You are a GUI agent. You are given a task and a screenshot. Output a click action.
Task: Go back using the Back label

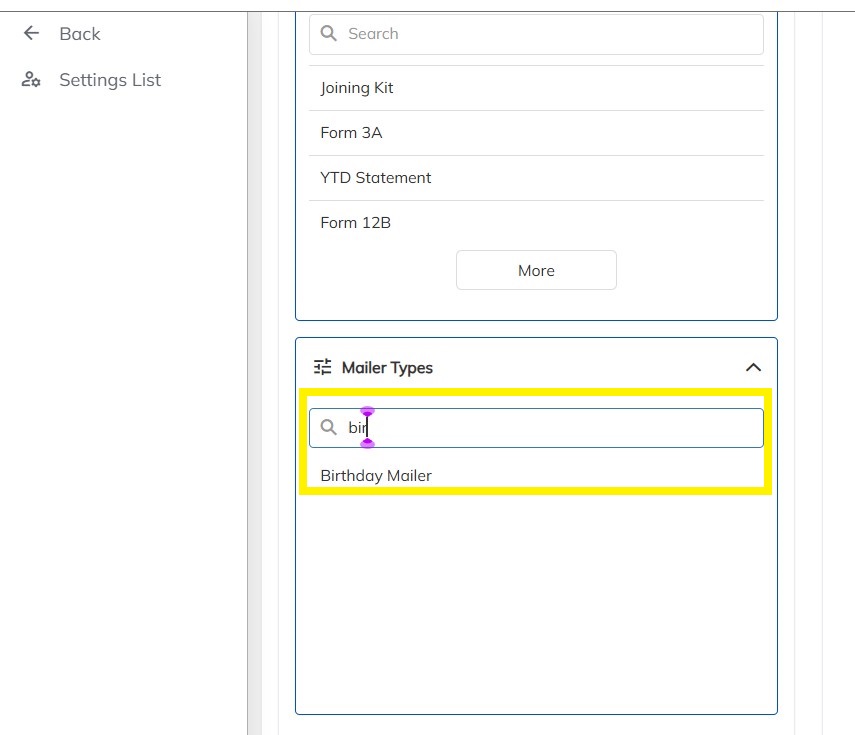[x=80, y=34]
